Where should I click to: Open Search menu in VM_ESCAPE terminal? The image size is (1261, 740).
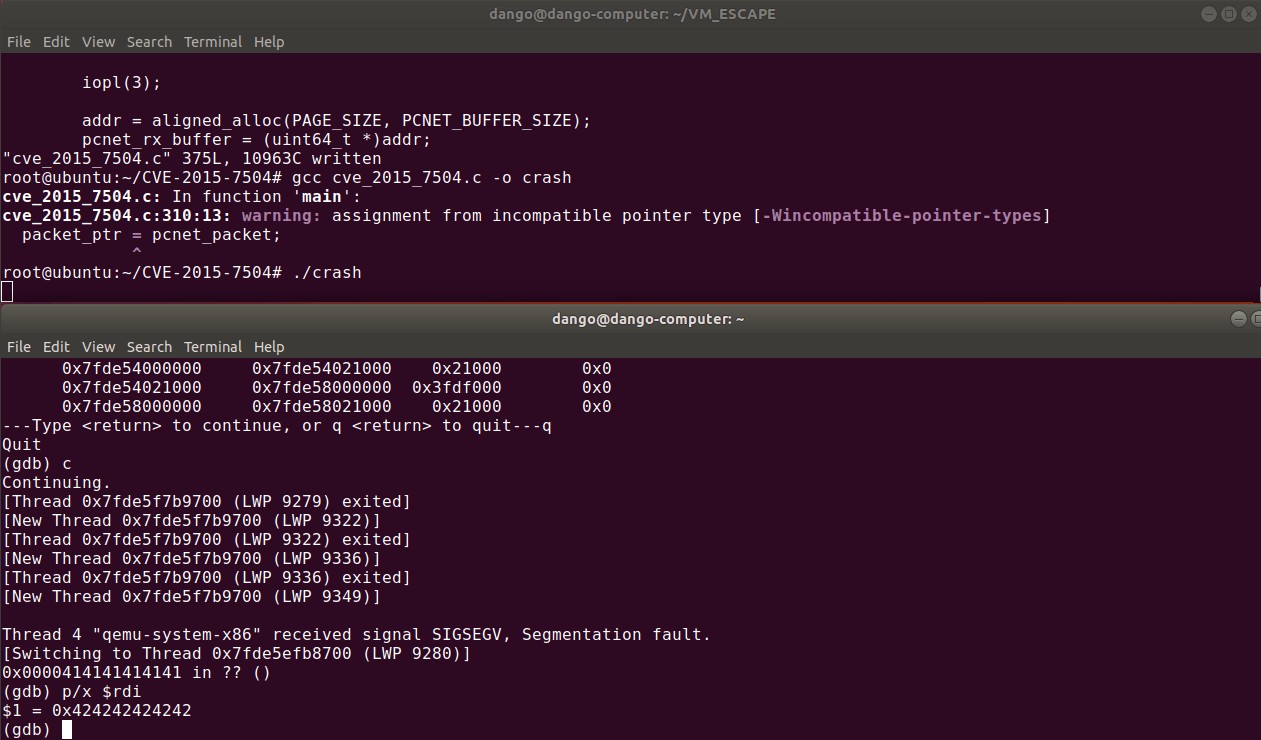(149, 42)
